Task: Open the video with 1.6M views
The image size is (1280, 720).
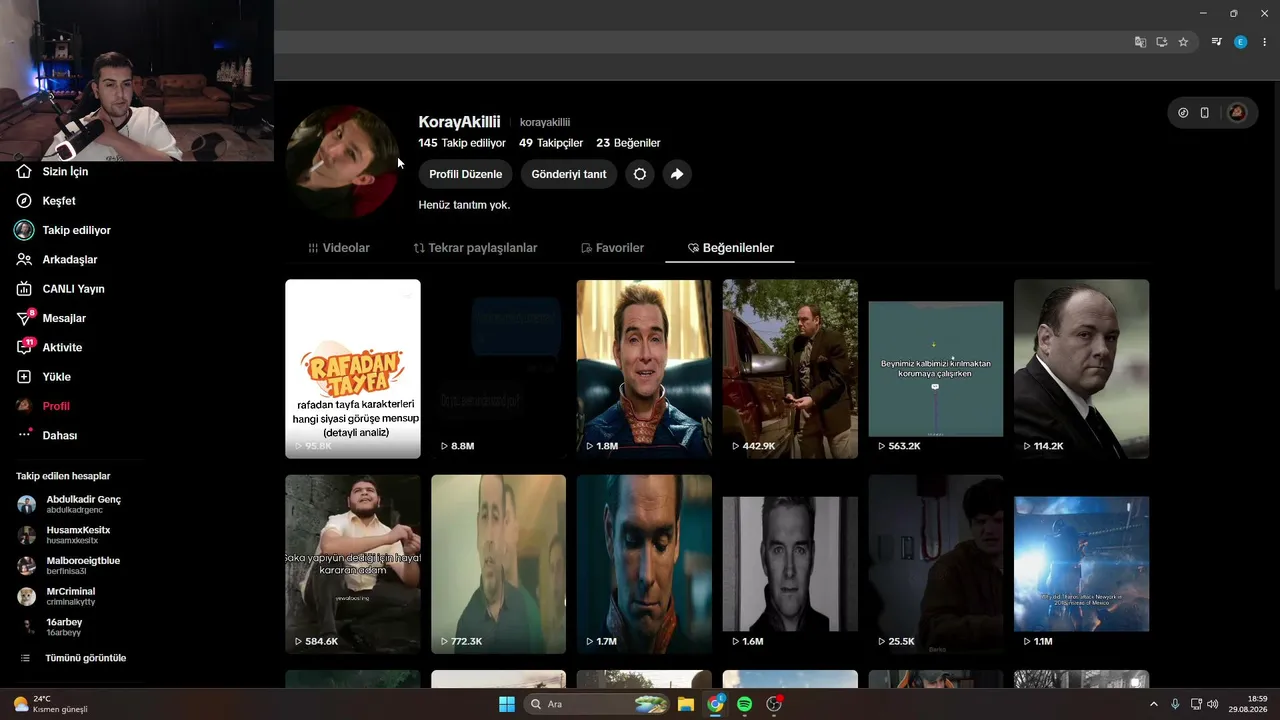Action: coord(790,564)
